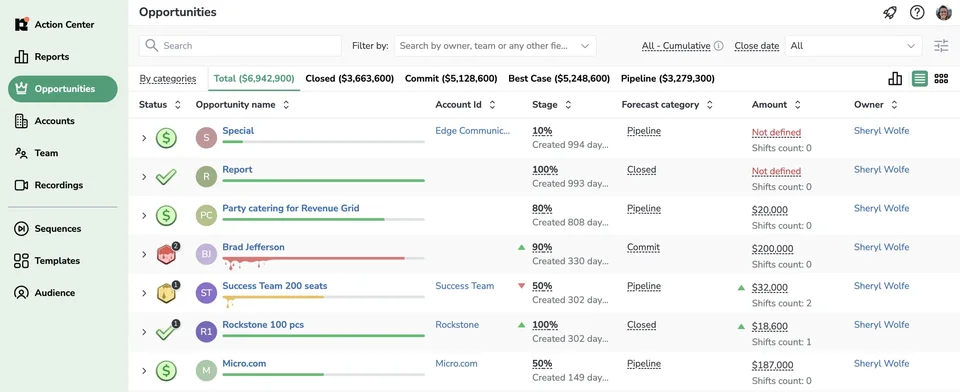Click All - Cumulative option
960x392 pixels.
click(676, 46)
